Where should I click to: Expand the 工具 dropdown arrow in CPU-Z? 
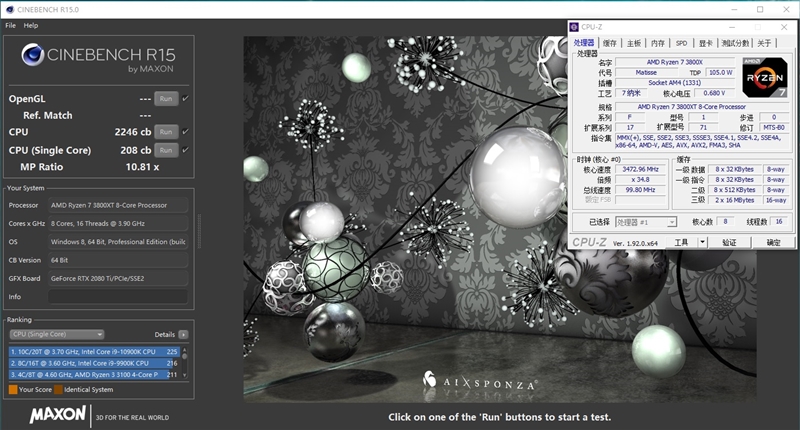703,242
